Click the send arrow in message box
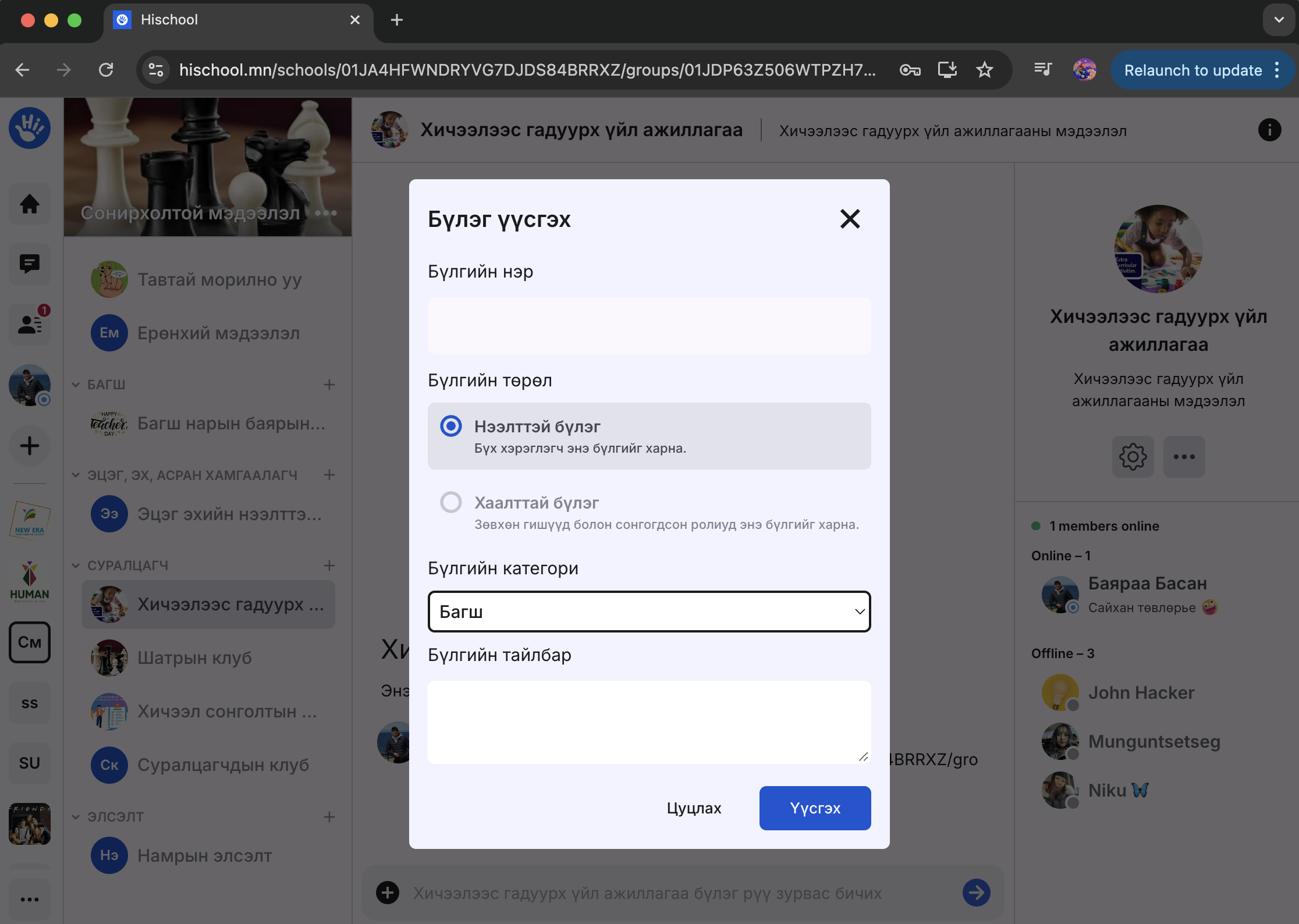 [976, 893]
